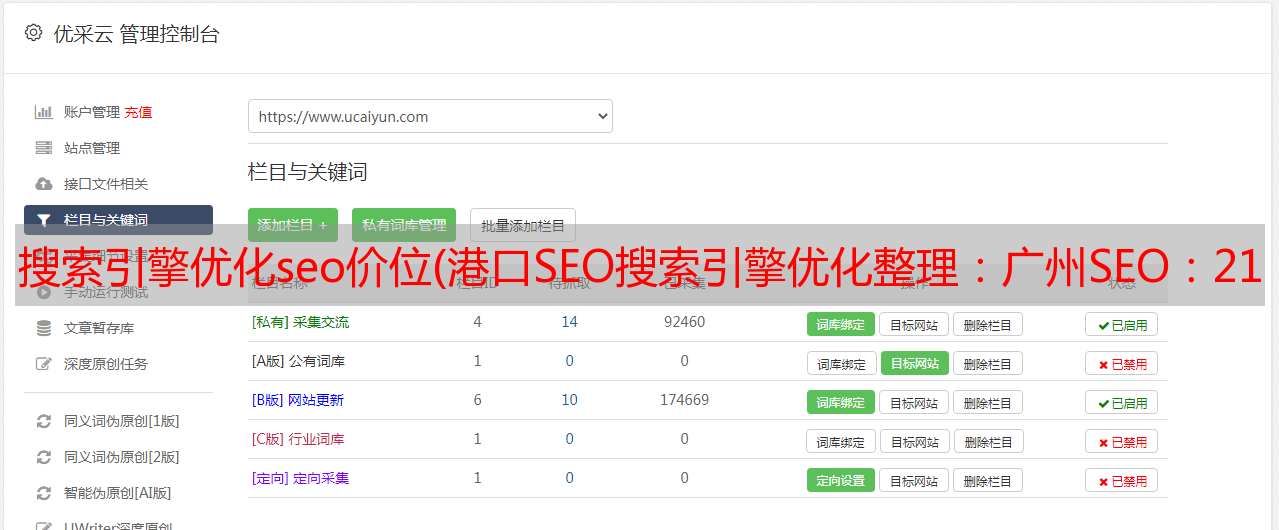Viewport: 1279px width, 530px height.
Task: Click 删除栏目 for [定向] 定向采集
Action: click(987, 480)
